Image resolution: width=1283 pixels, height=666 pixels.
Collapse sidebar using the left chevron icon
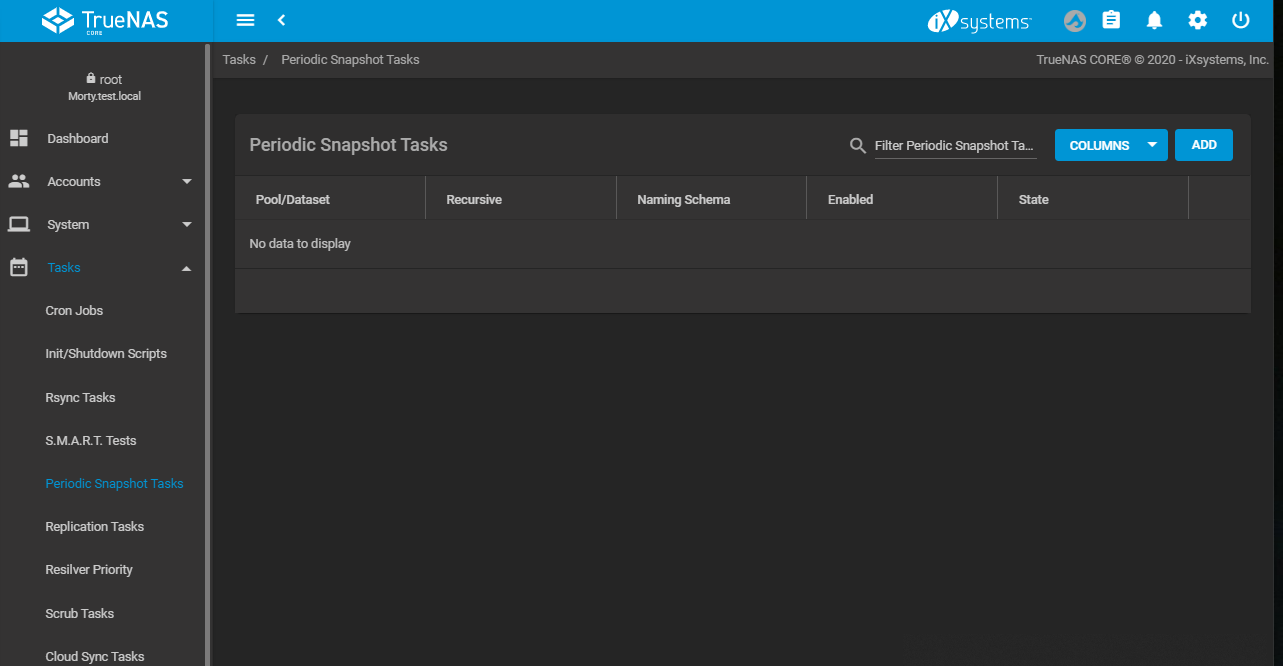pyautogui.click(x=282, y=20)
